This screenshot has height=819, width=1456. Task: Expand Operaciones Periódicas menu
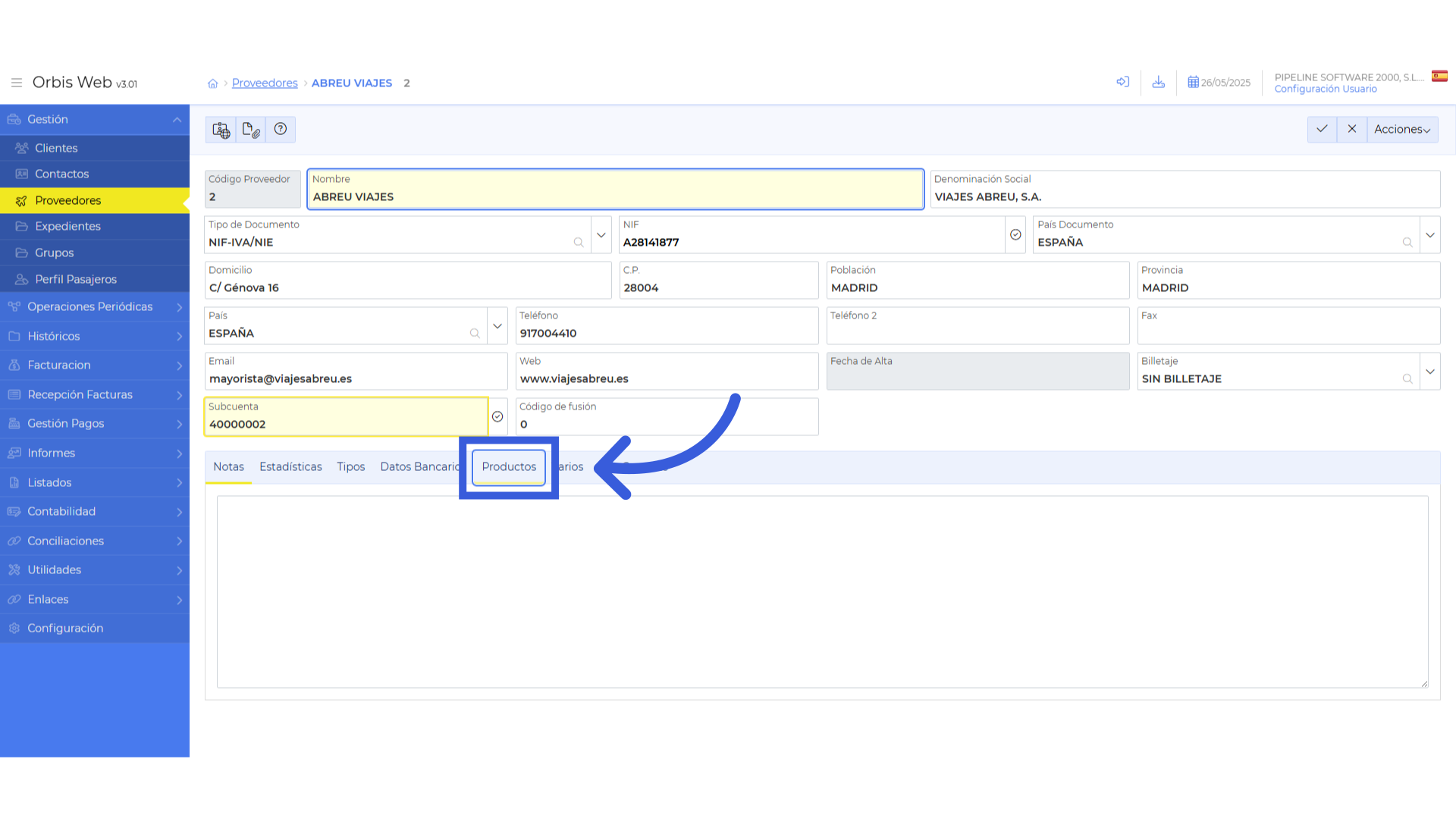point(95,306)
